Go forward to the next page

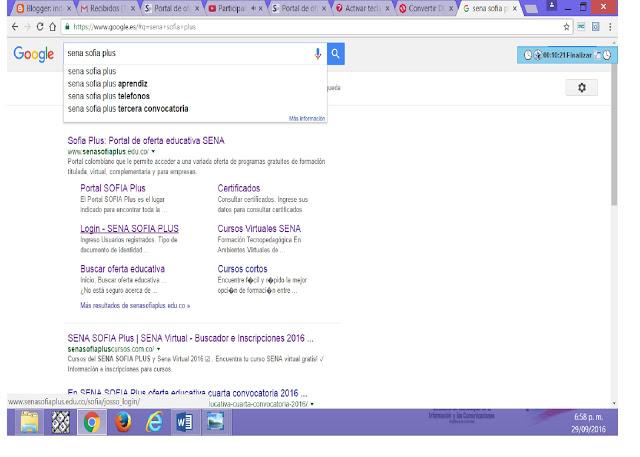point(27,27)
